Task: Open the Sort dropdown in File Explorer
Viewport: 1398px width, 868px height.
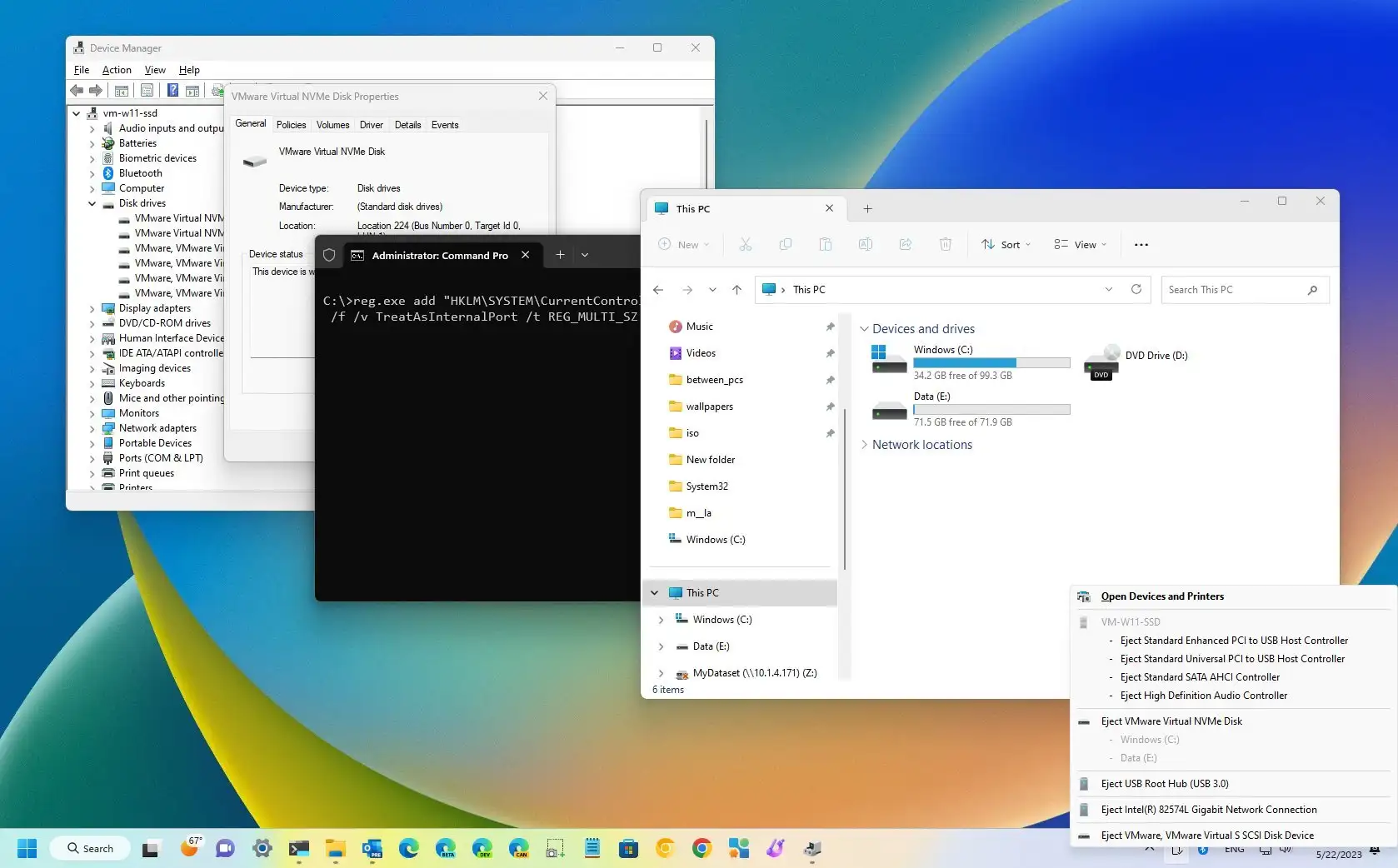Action: [1006, 244]
